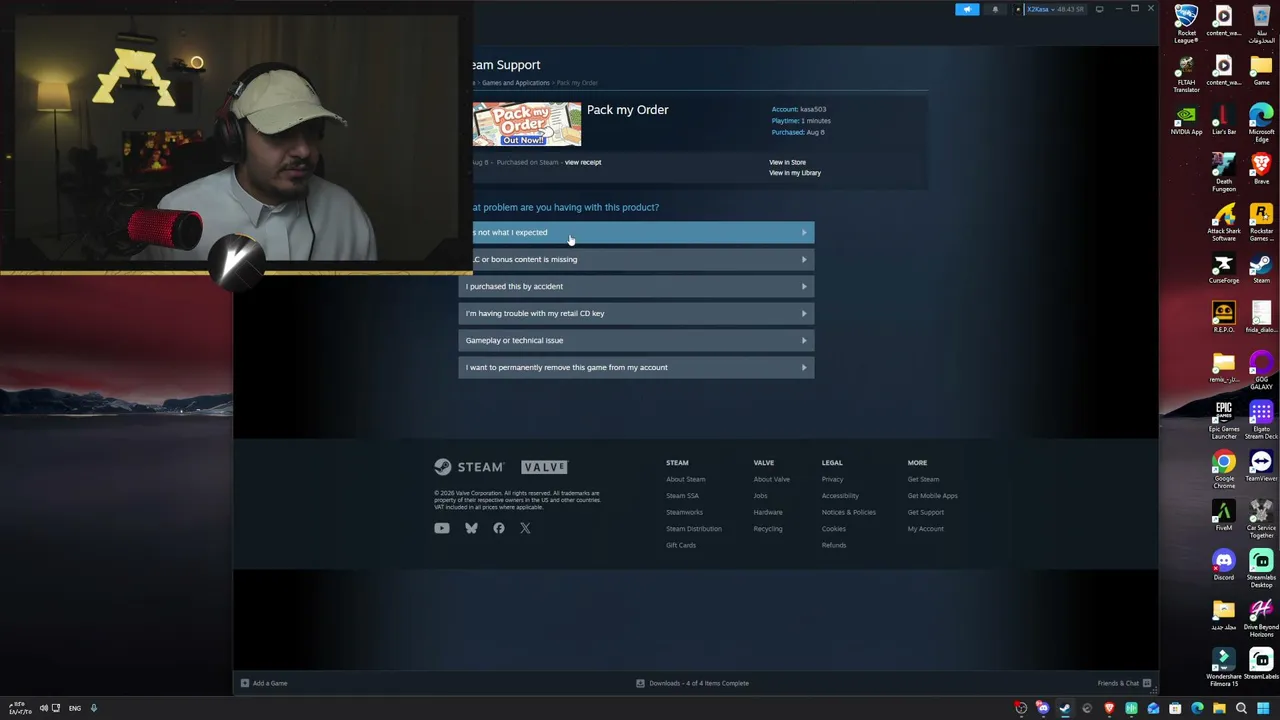Select Google Chrome desktop icon
The height and width of the screenshot is (720, 1280).
point(1224,470)
